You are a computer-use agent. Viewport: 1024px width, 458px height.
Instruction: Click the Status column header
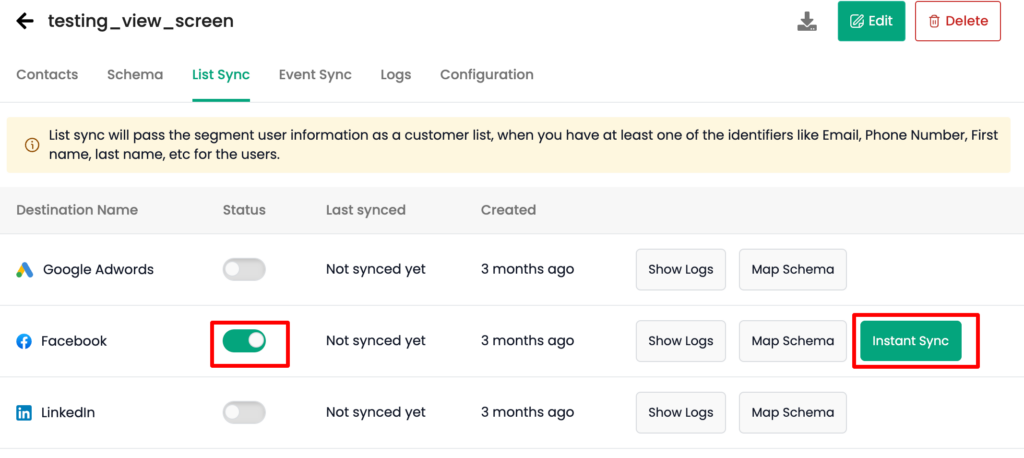click(244, 210)
